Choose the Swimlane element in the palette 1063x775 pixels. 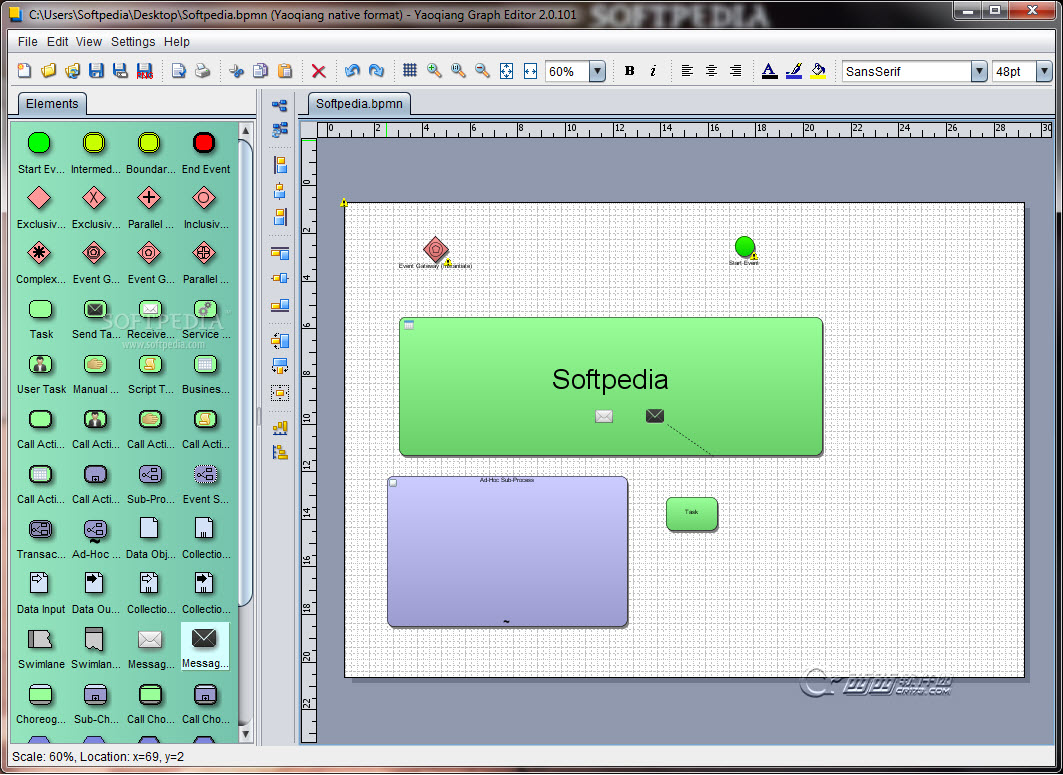point(41,640)
